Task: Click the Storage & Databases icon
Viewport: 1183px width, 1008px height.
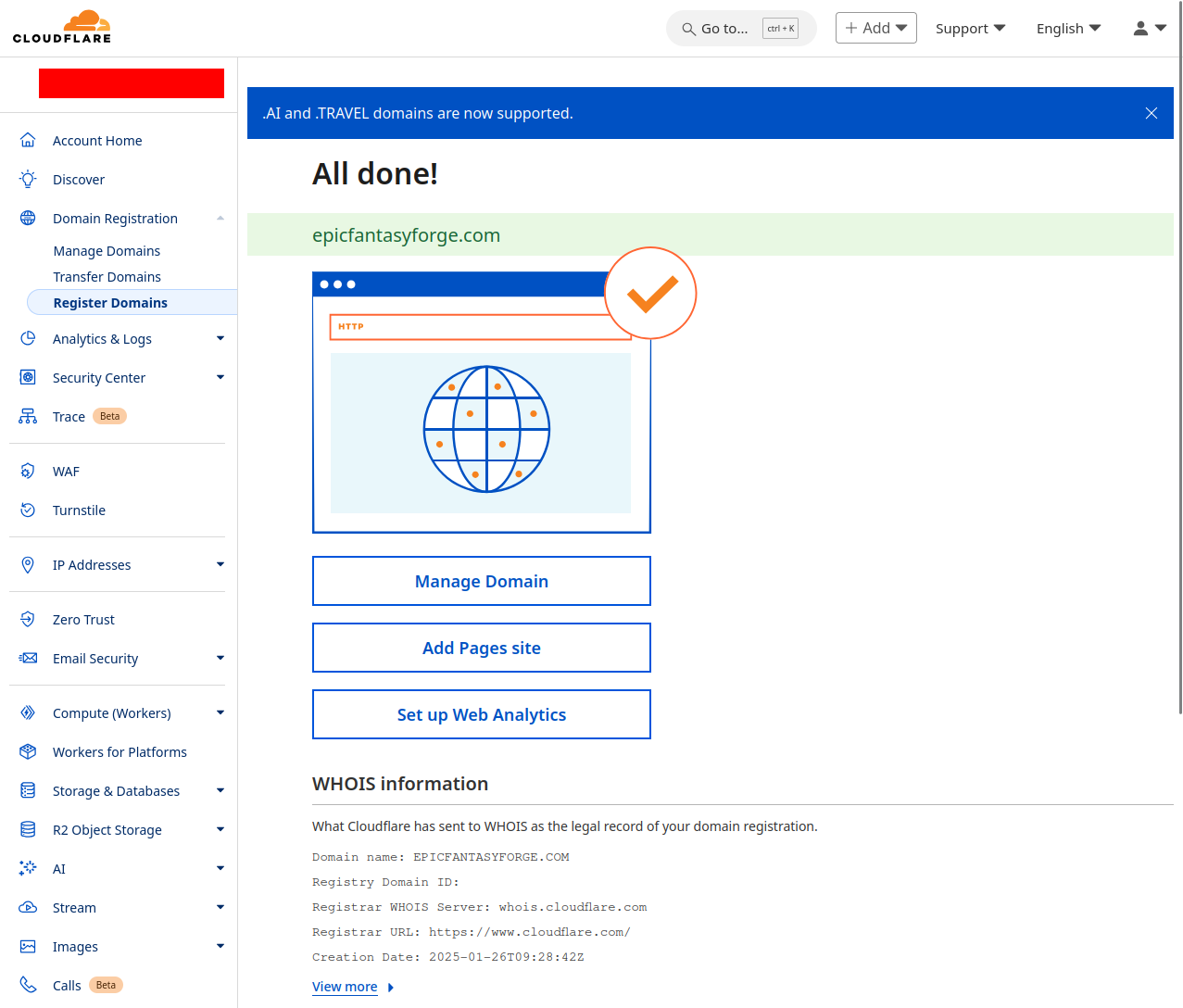Action: 28,790
